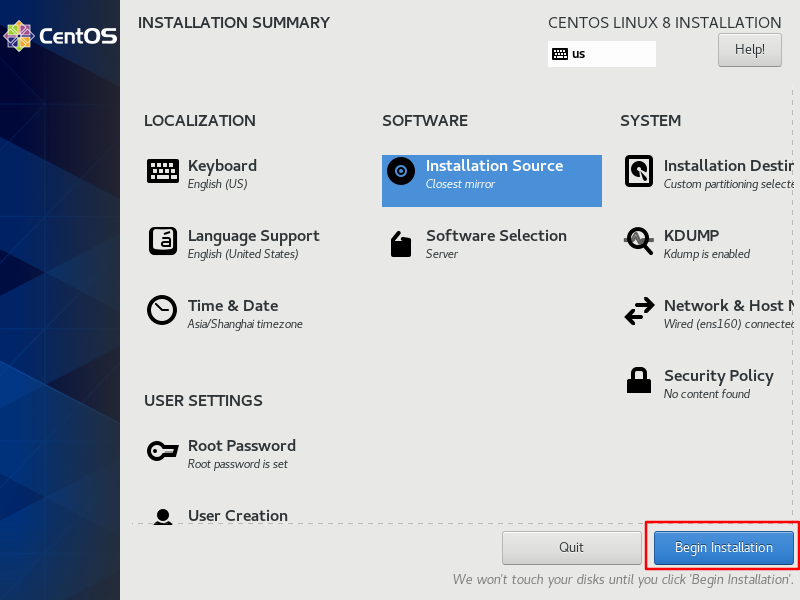Screen dimensions: 800x600
Task: Click 'Custom partitioning' status text
Action: pyautogui.click(x=729, y=184)
